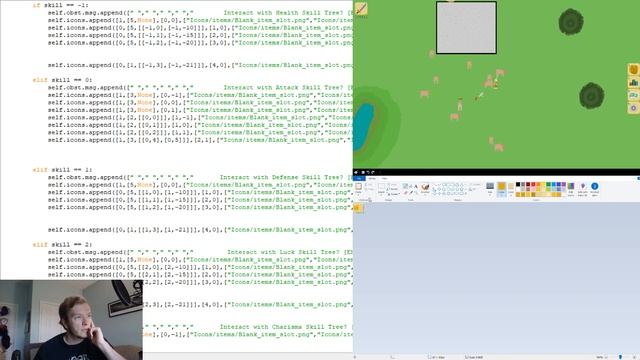Select the Color picker tool in Paint
The width and height of the screenshot is (640, 360).
[411, 193]
